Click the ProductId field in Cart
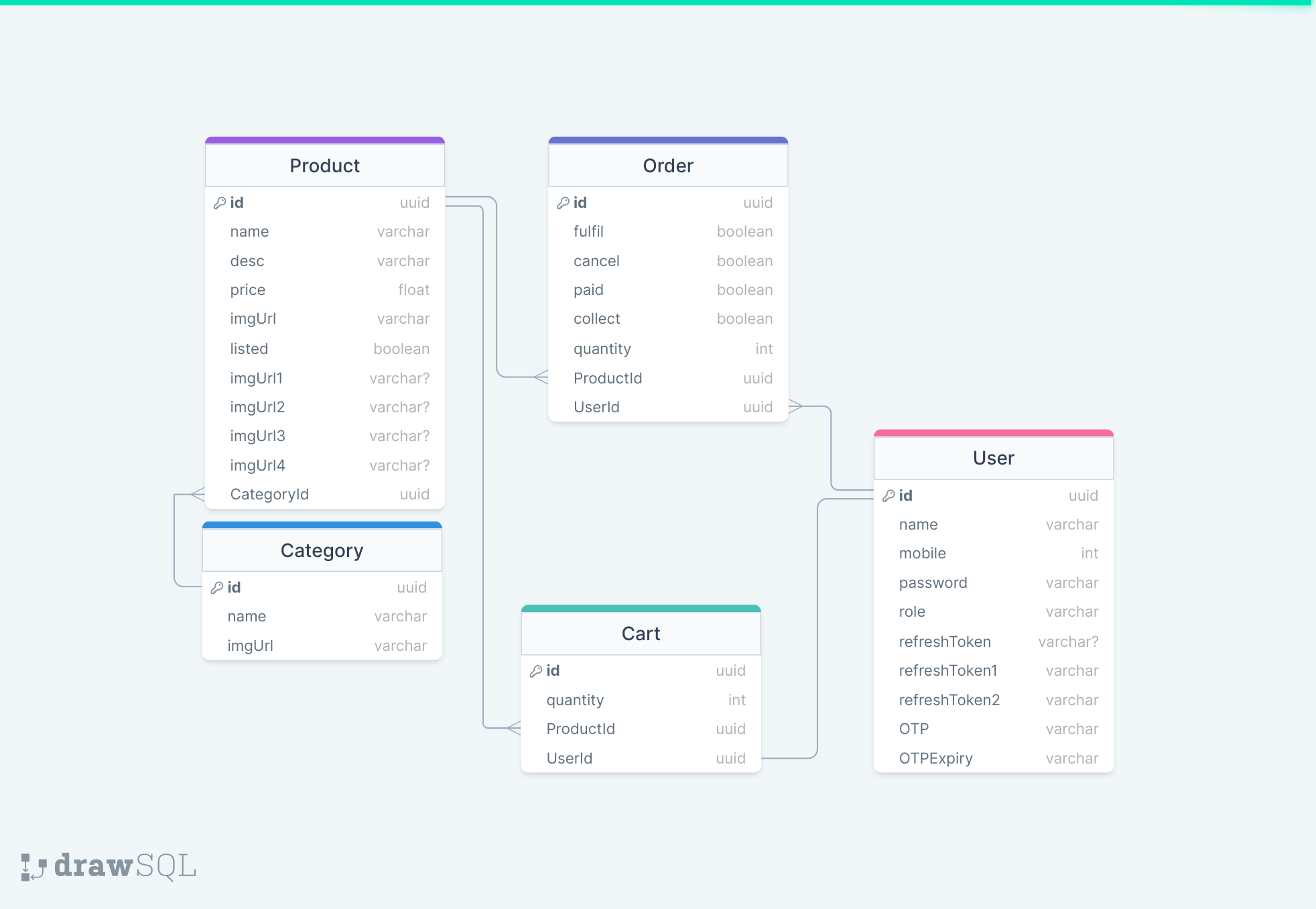This screenshot has width=1316, height=909. click(581, 729)
